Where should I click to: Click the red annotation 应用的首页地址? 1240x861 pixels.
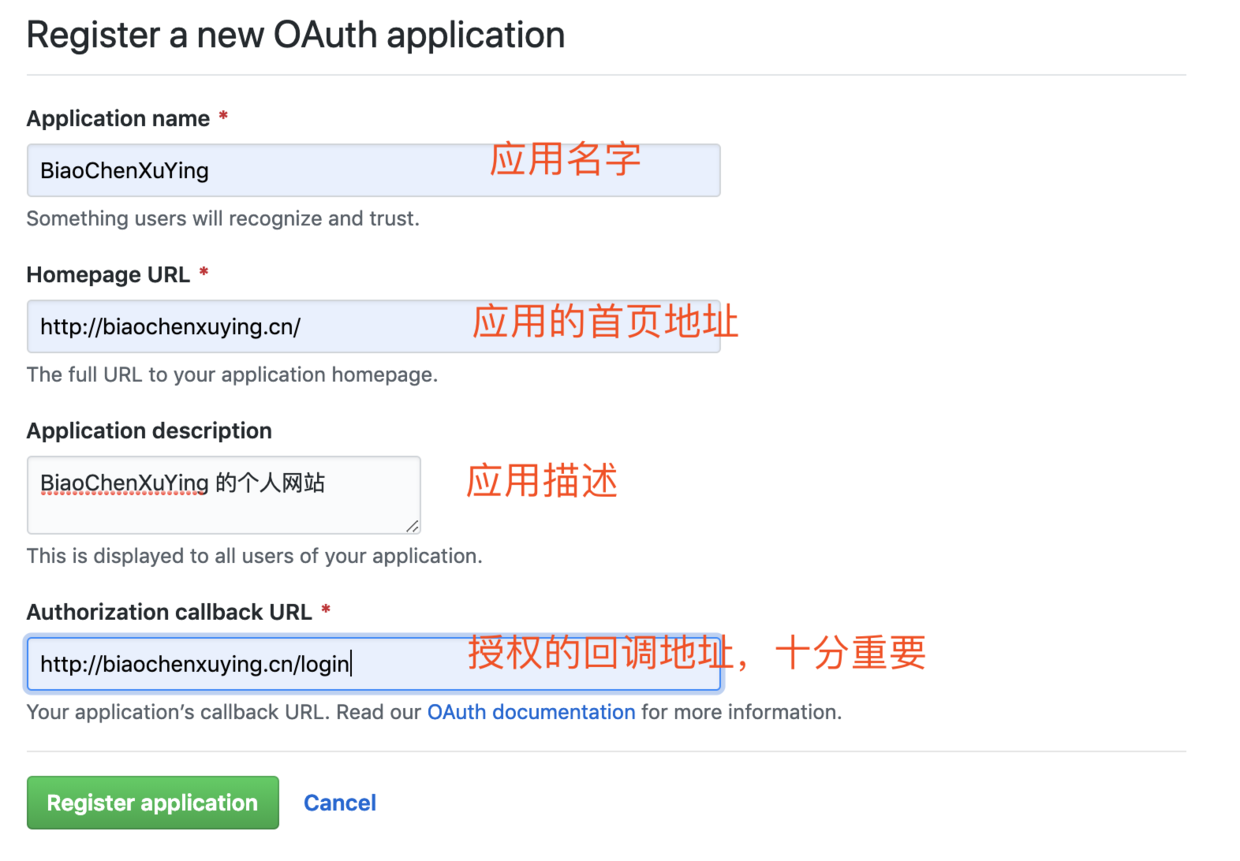[x=605, y=322]
